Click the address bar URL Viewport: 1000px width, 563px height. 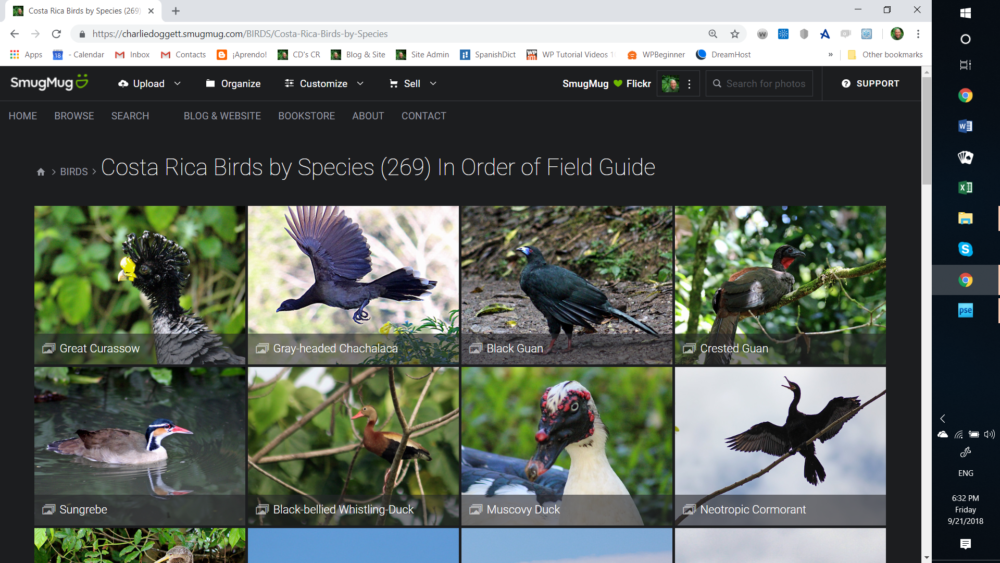tap(240, 34)
